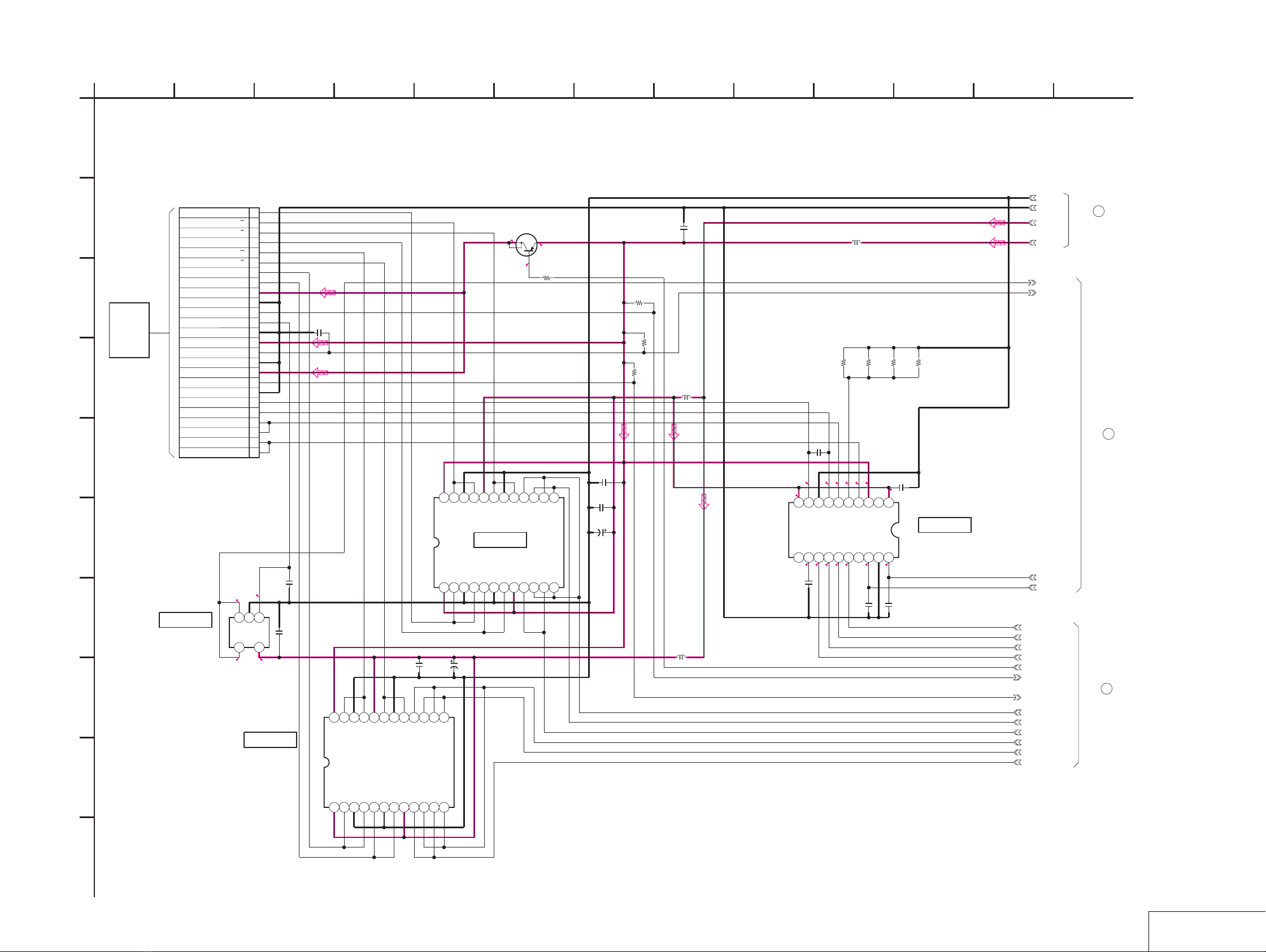Viewport: 1266px width, 952px height.
Task: Select the center 24-pin IC body
Action: pos(499,542)
